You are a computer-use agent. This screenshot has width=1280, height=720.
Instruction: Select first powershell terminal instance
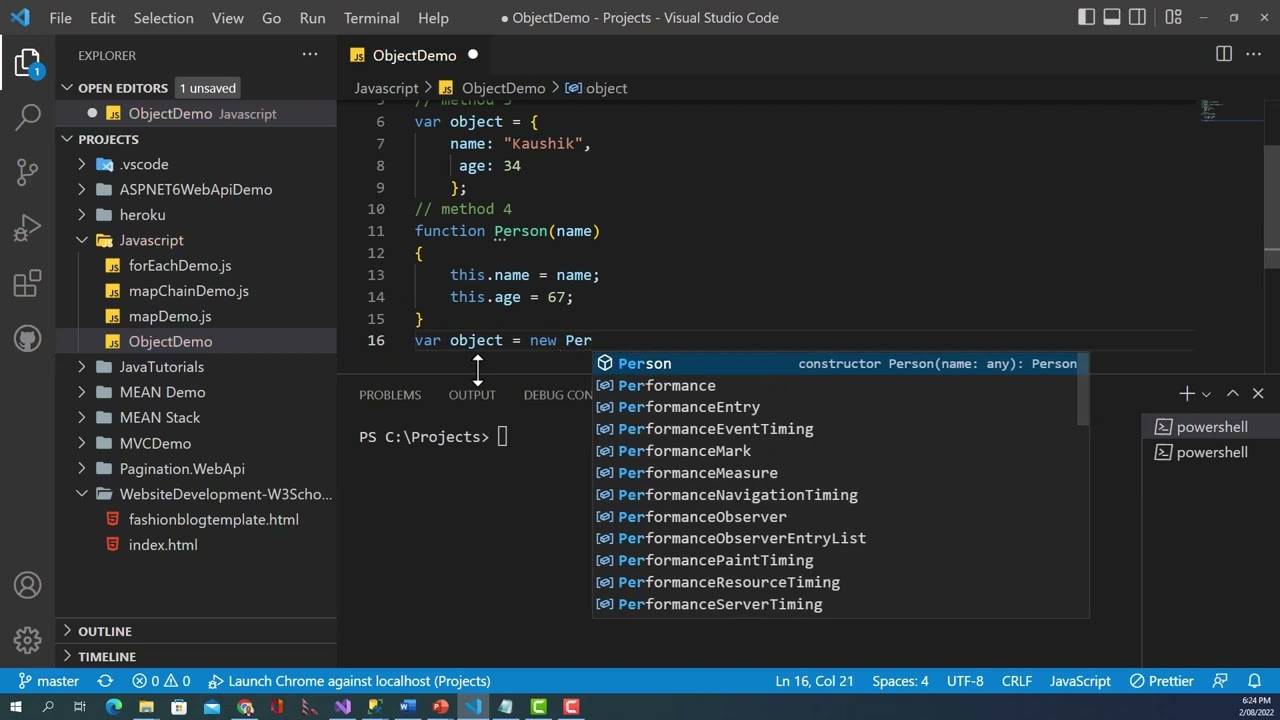pos(1210,427)
